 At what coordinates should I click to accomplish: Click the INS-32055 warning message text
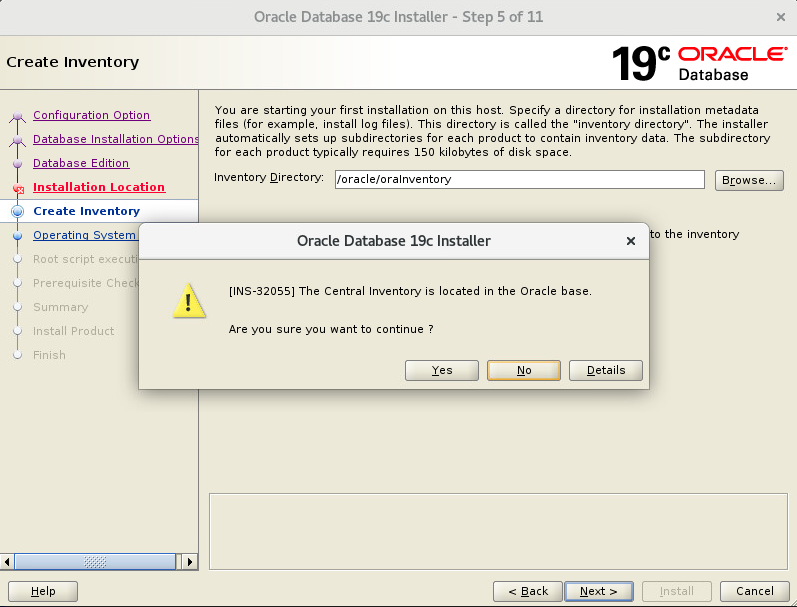click(410, 291)
